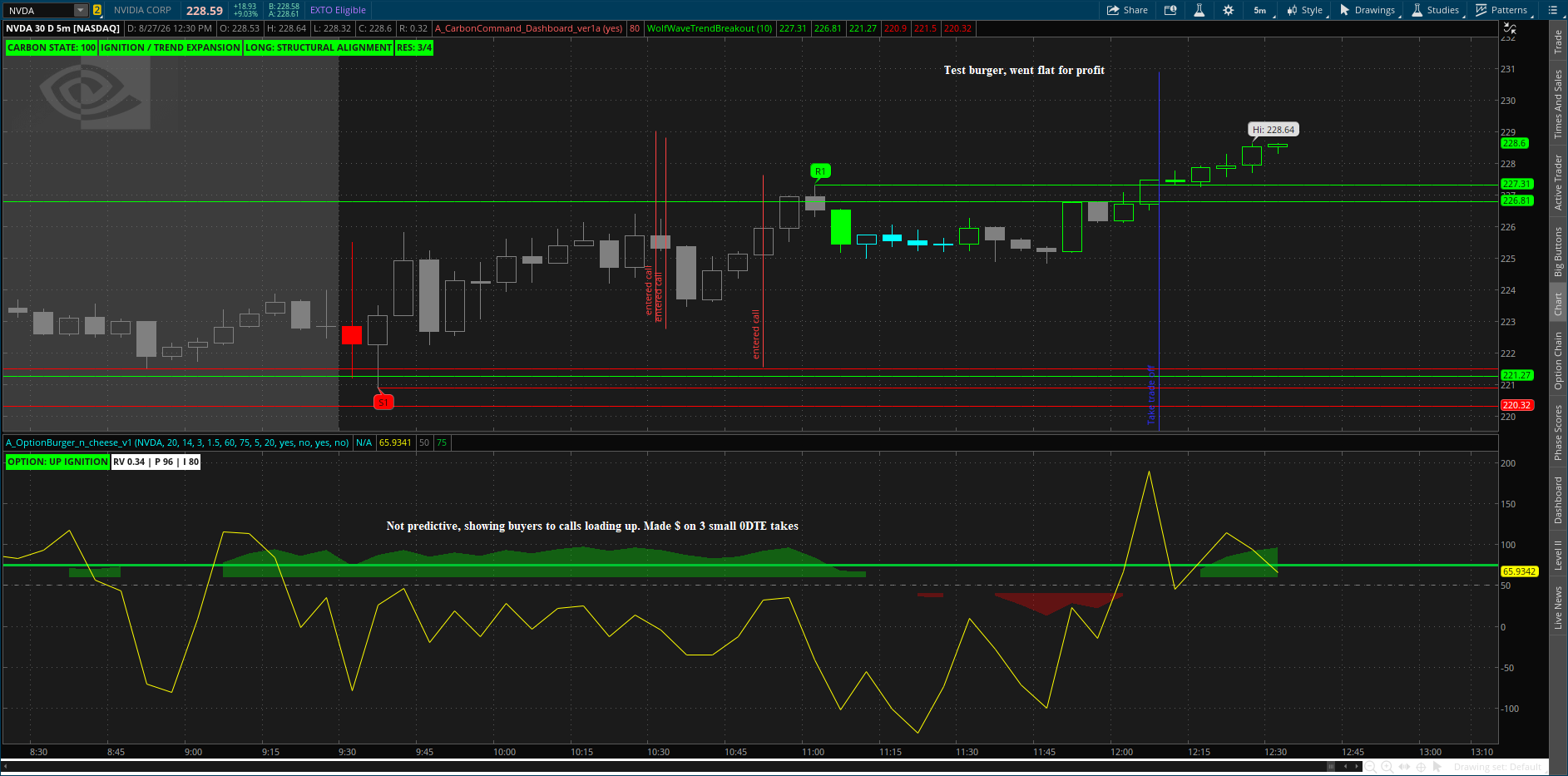Click the NVDA 30 D 5m [NASDAQ] chart title
The width and height of the screenshot is (1568, 776).
click(63, 28)
